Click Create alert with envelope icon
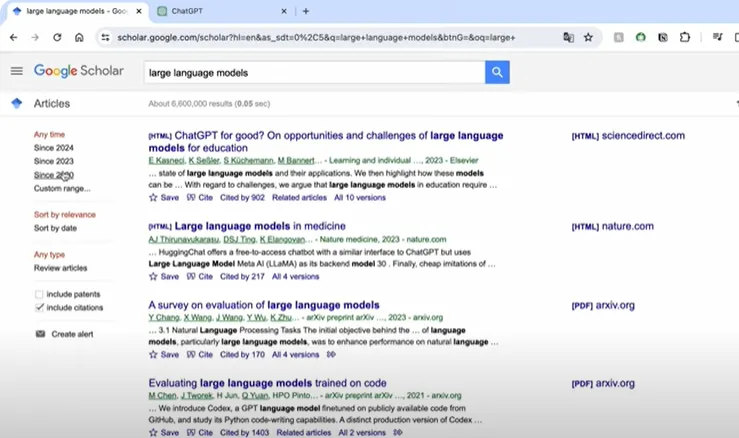Viewport: 739px width, 438px height. pos(65,334)
